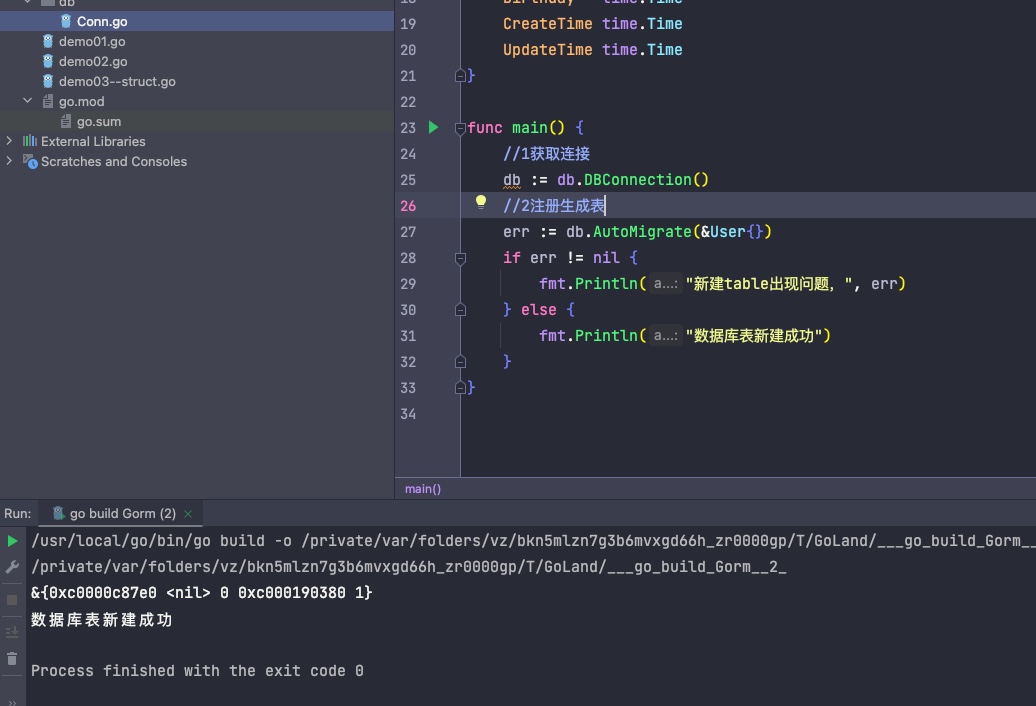This screenshot has height=706, width=1036.
Task: Open demo01.go file
Action: [x=92, y=42]
